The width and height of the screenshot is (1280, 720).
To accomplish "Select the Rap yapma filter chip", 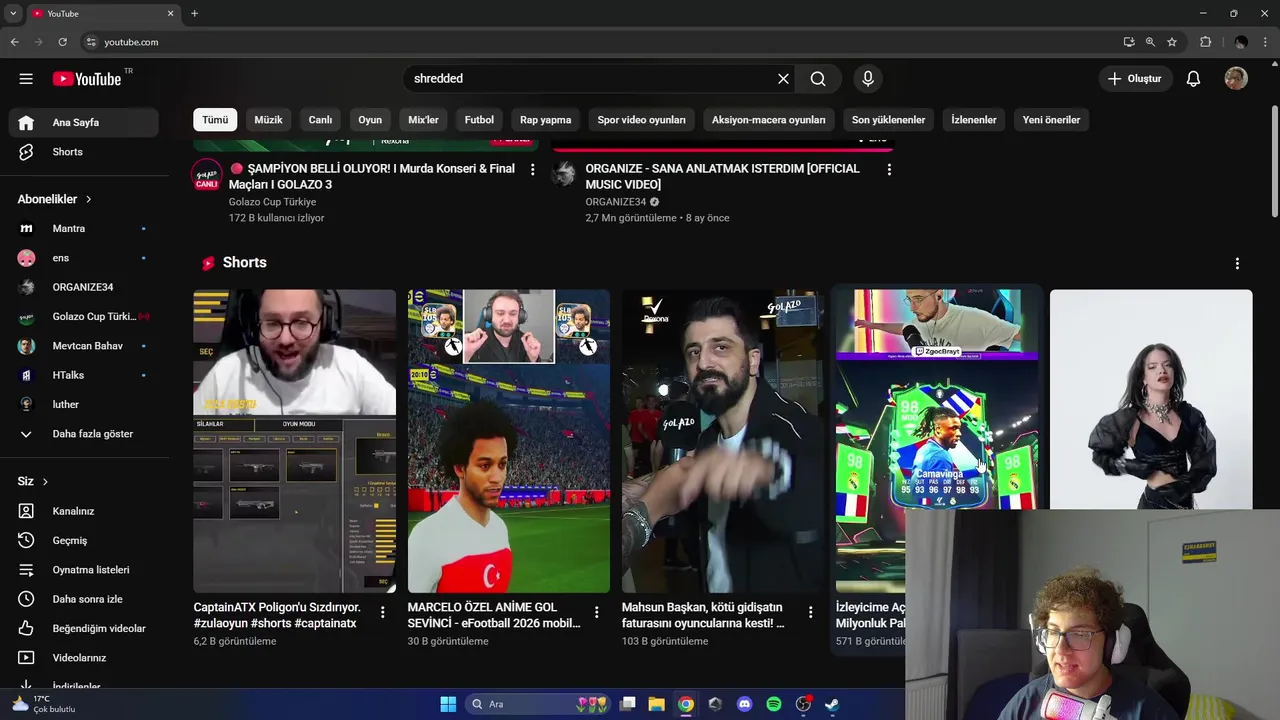I will point(546,120).
